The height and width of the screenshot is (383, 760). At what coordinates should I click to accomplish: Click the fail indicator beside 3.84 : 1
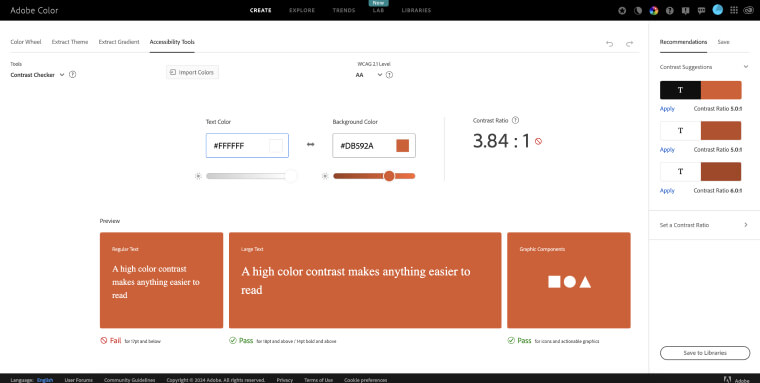click(x=538, y=142)
